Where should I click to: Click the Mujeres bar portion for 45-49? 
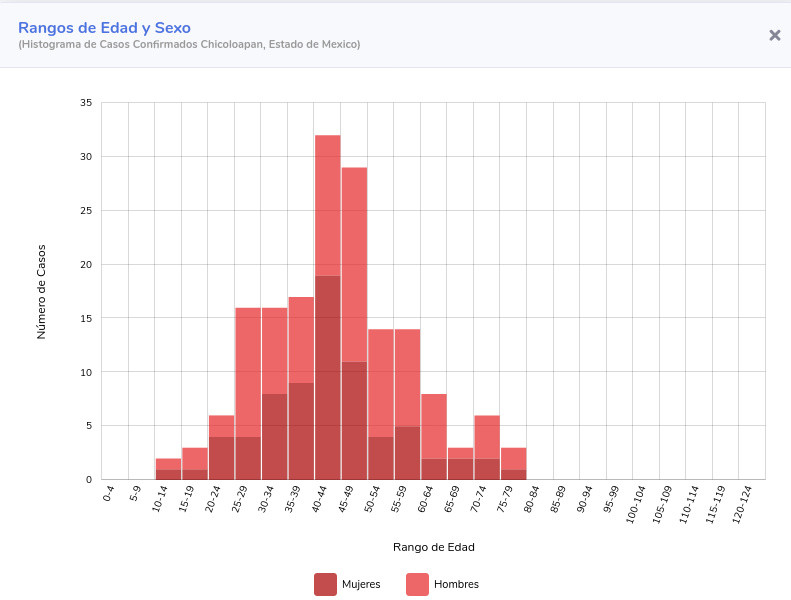tap(354, 420)
